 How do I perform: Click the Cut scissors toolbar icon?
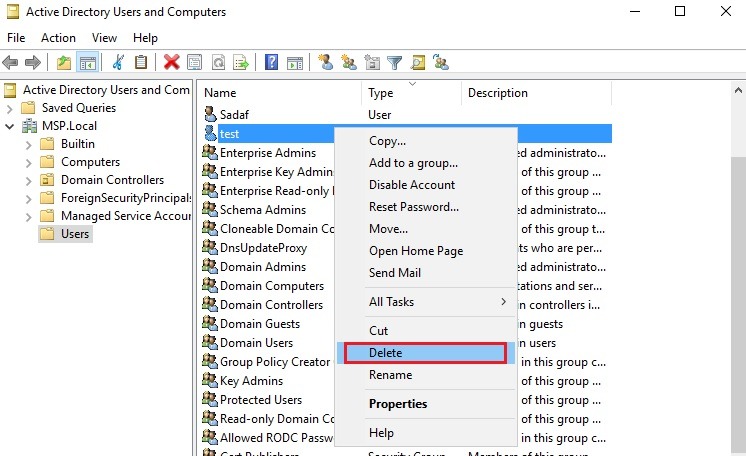click(x=118, y=62)
